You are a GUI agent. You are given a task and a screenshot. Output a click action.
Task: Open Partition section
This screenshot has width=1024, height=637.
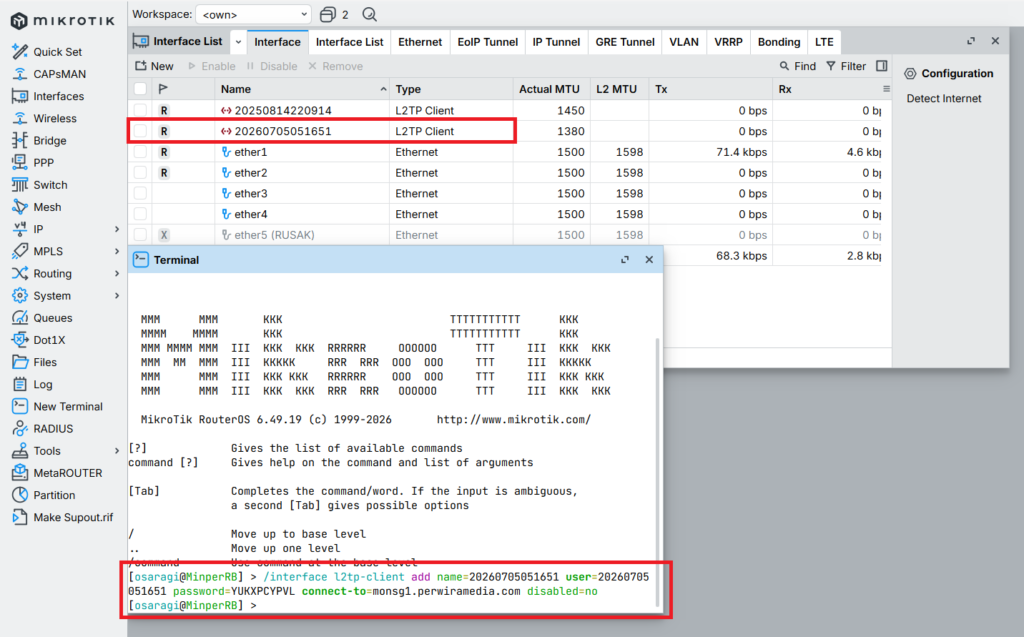point(43,495)
